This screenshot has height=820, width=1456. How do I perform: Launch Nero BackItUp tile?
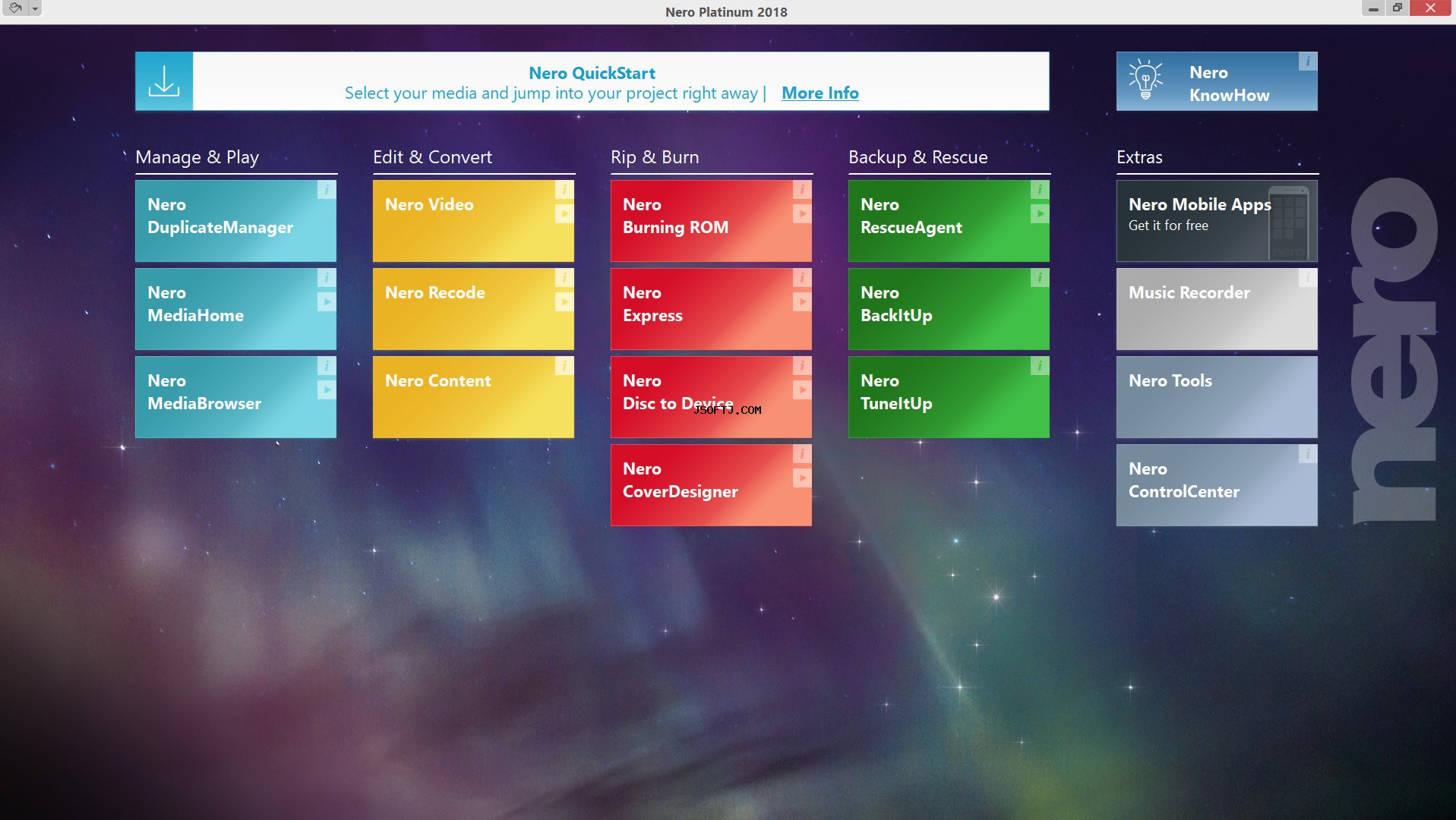tap(949, 309)
